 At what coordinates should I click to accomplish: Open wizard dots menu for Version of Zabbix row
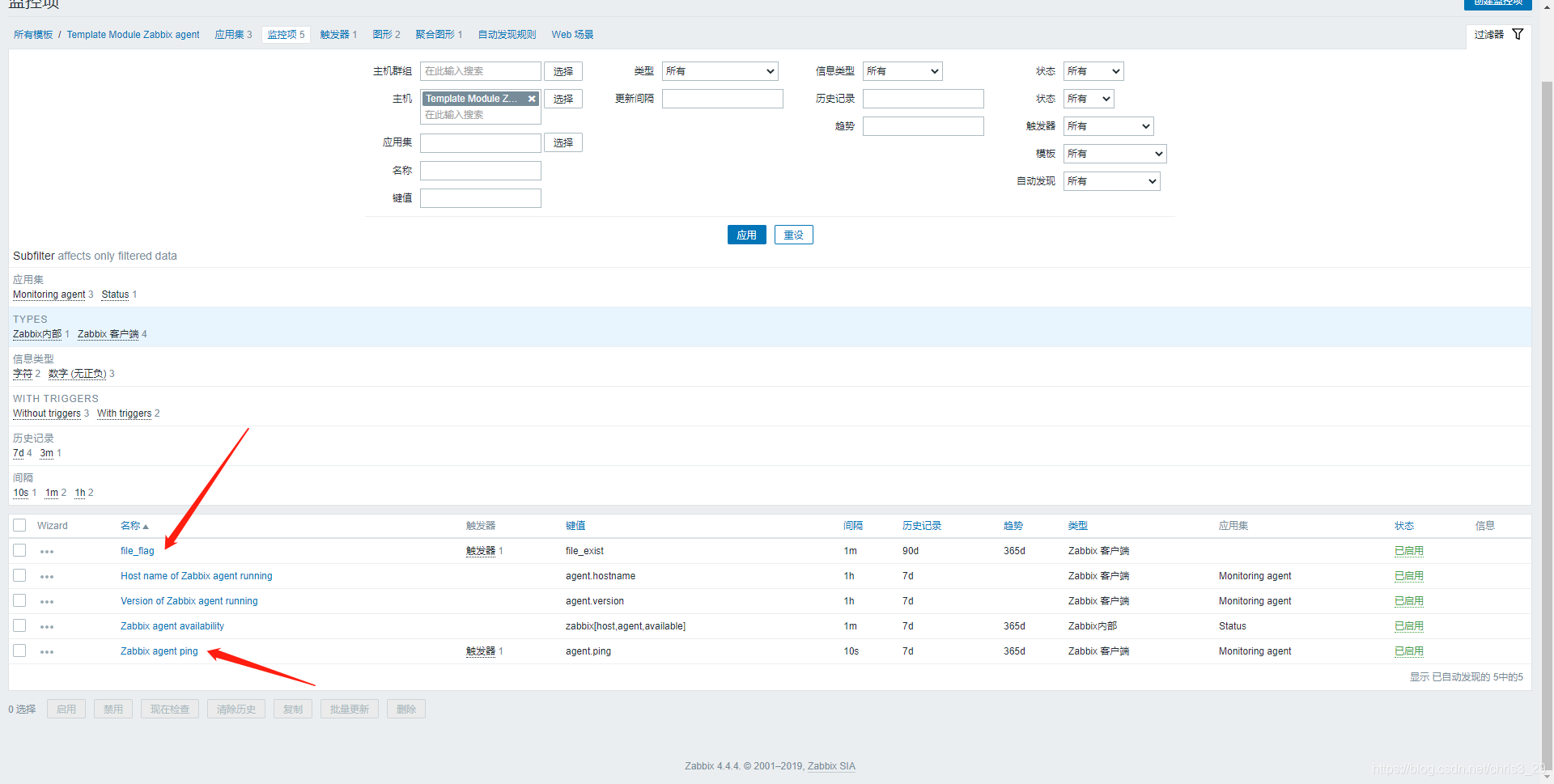[x=47, y=602]
